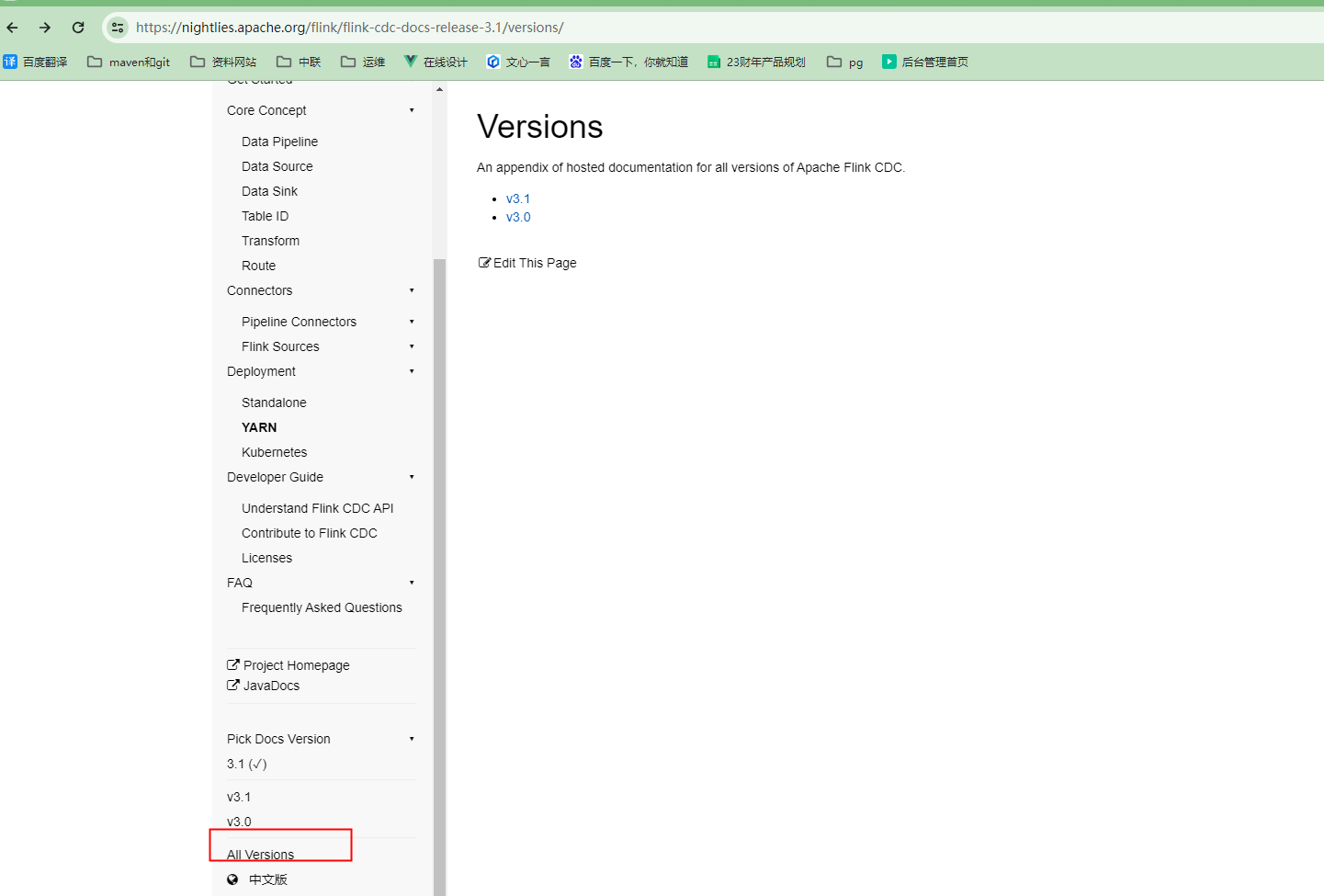
Task: Open the YARN deployment page
Action: 259,427
